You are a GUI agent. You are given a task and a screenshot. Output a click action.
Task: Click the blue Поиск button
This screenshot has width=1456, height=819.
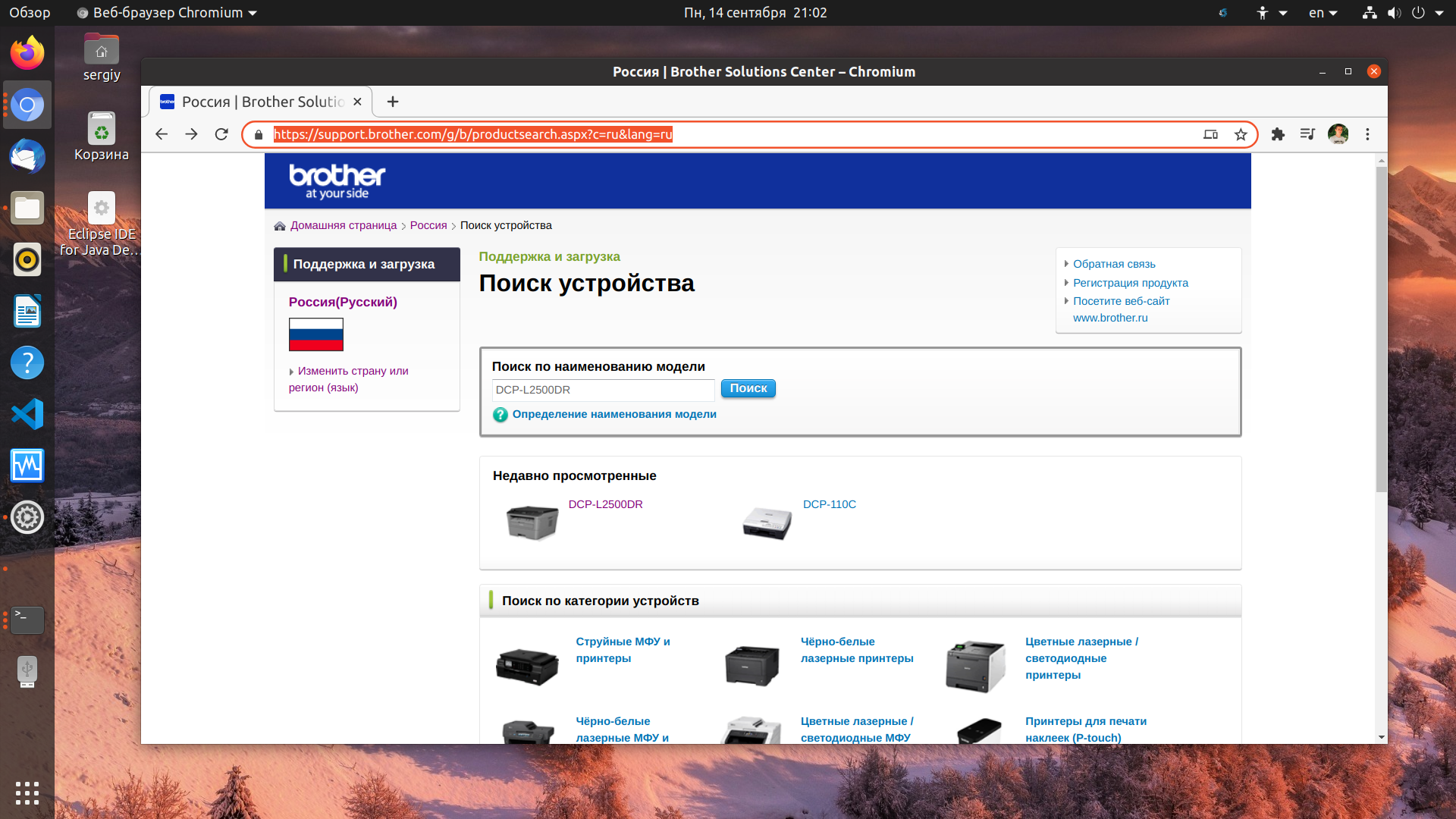(748, 388)
